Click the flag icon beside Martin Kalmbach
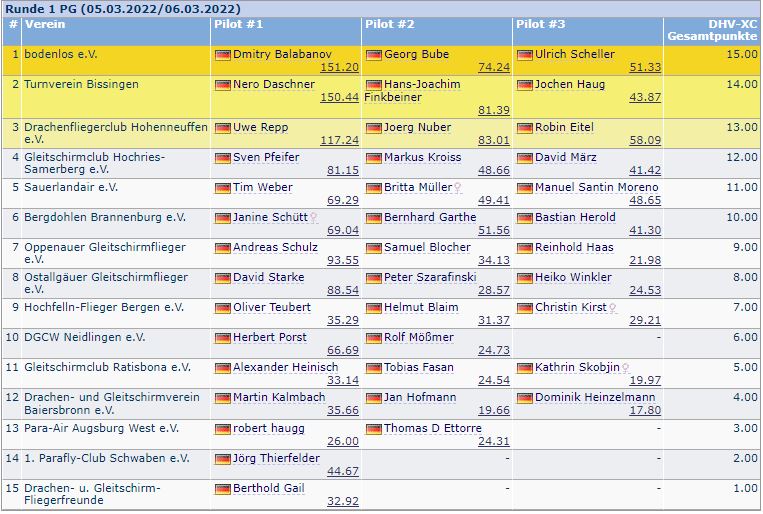Screen dimensions: 763x514 222,399
